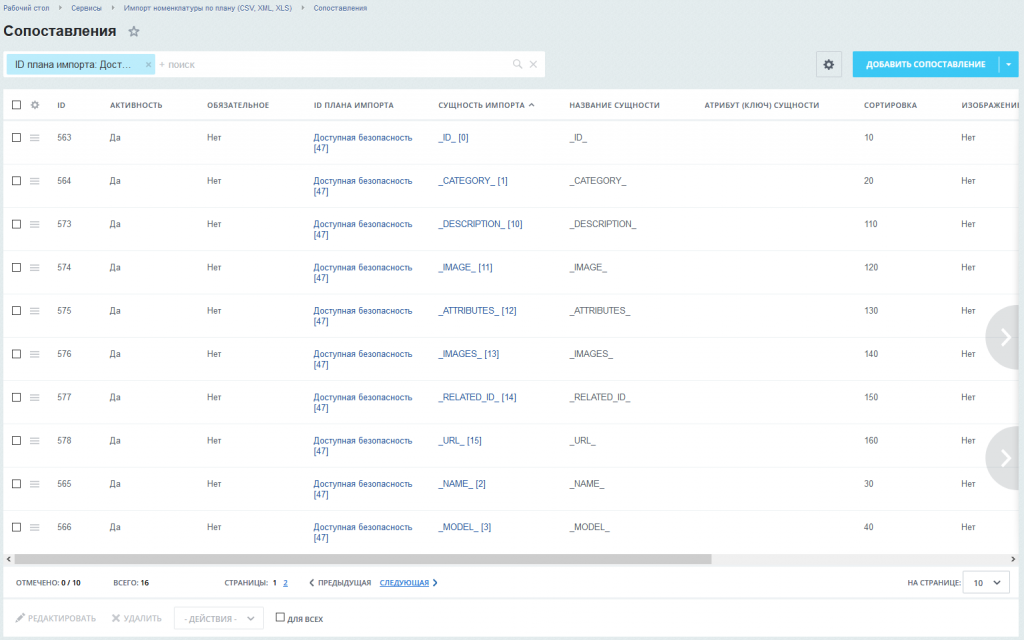Click the horizontal table scrollbar

(363, 559)
